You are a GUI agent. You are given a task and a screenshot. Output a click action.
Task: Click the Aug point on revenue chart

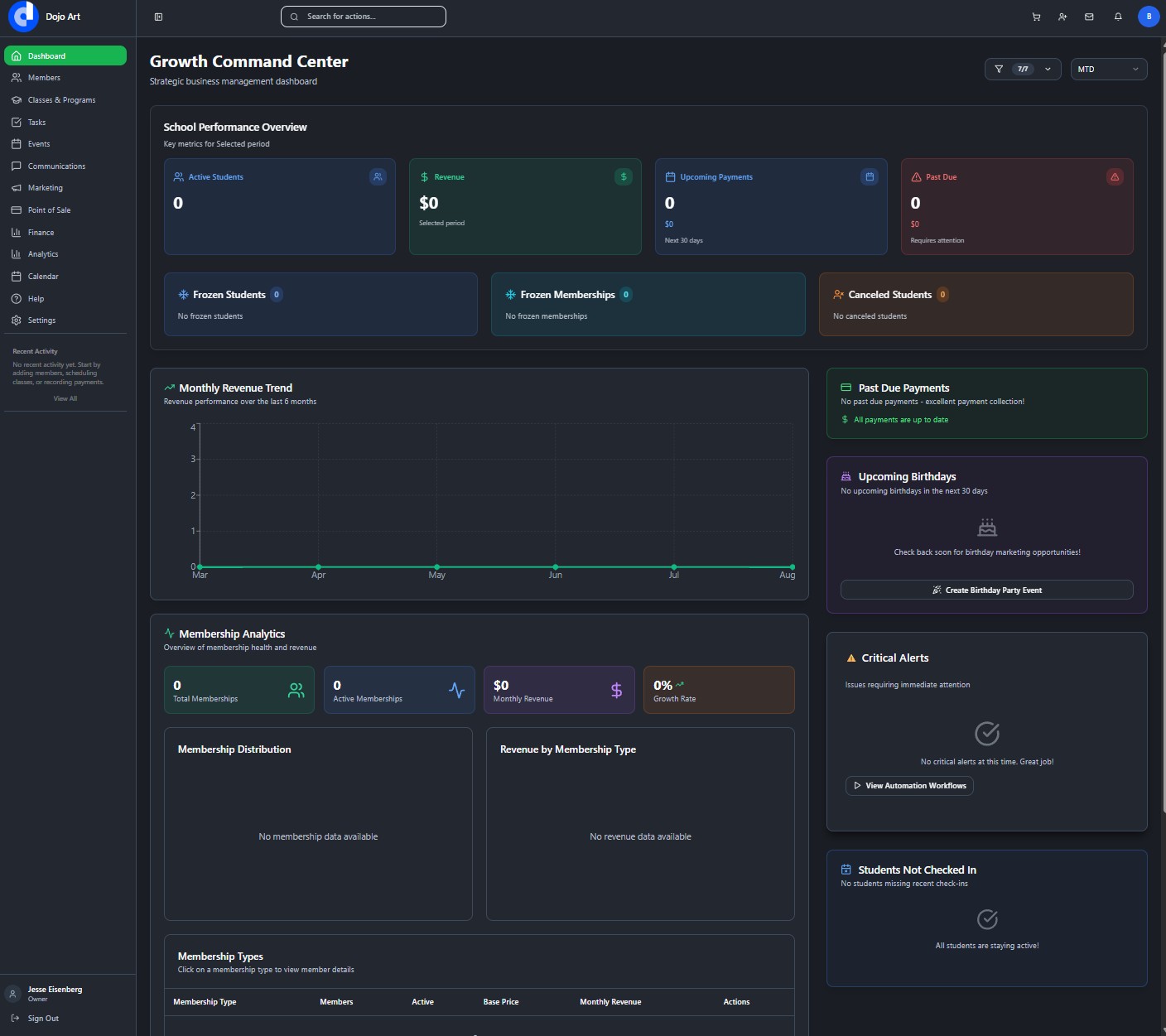pyautogui.click(x=793, y=566)
